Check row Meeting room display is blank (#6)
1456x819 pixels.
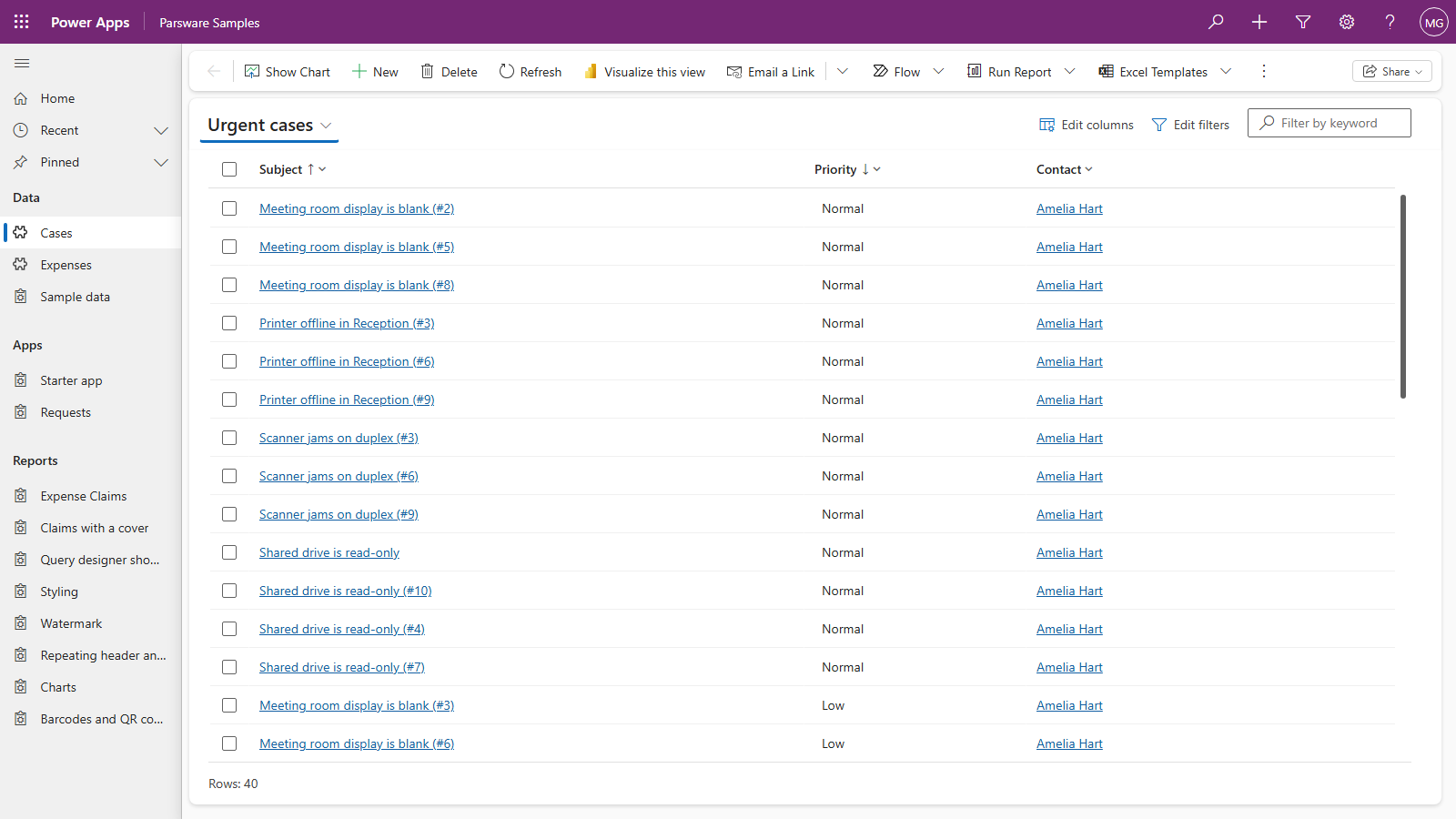click(229, 743)
